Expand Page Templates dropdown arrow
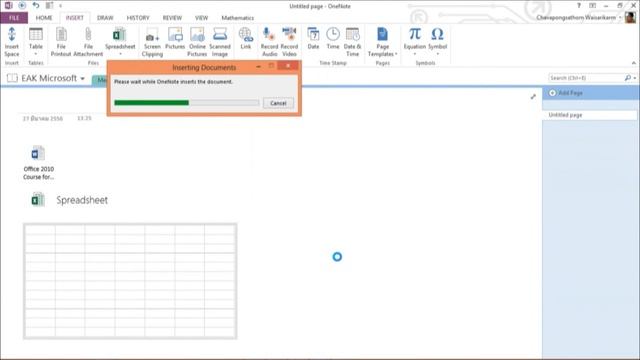This screenshot has width=640, height=360. coord(396,54)
